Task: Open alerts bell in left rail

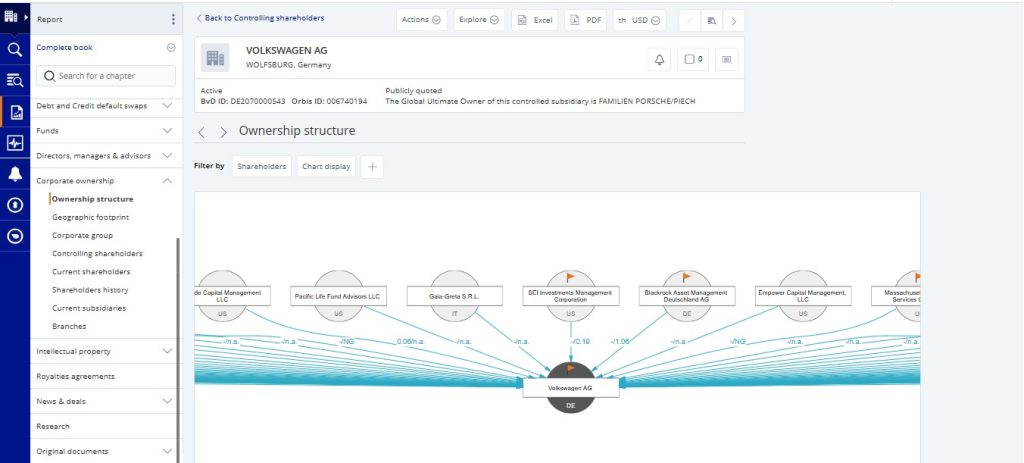Action: 14,174
